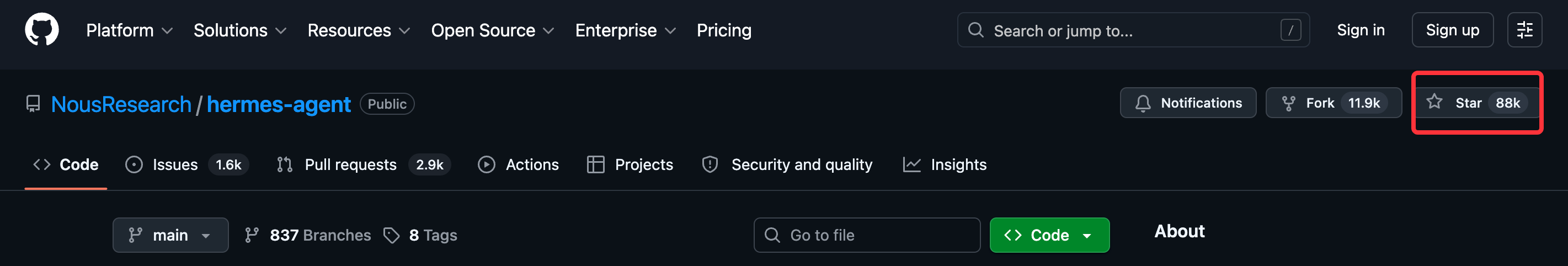Switch to the Pull requests tab
The height and width of the screenshot is (266, 1568).
coord(350,164)
